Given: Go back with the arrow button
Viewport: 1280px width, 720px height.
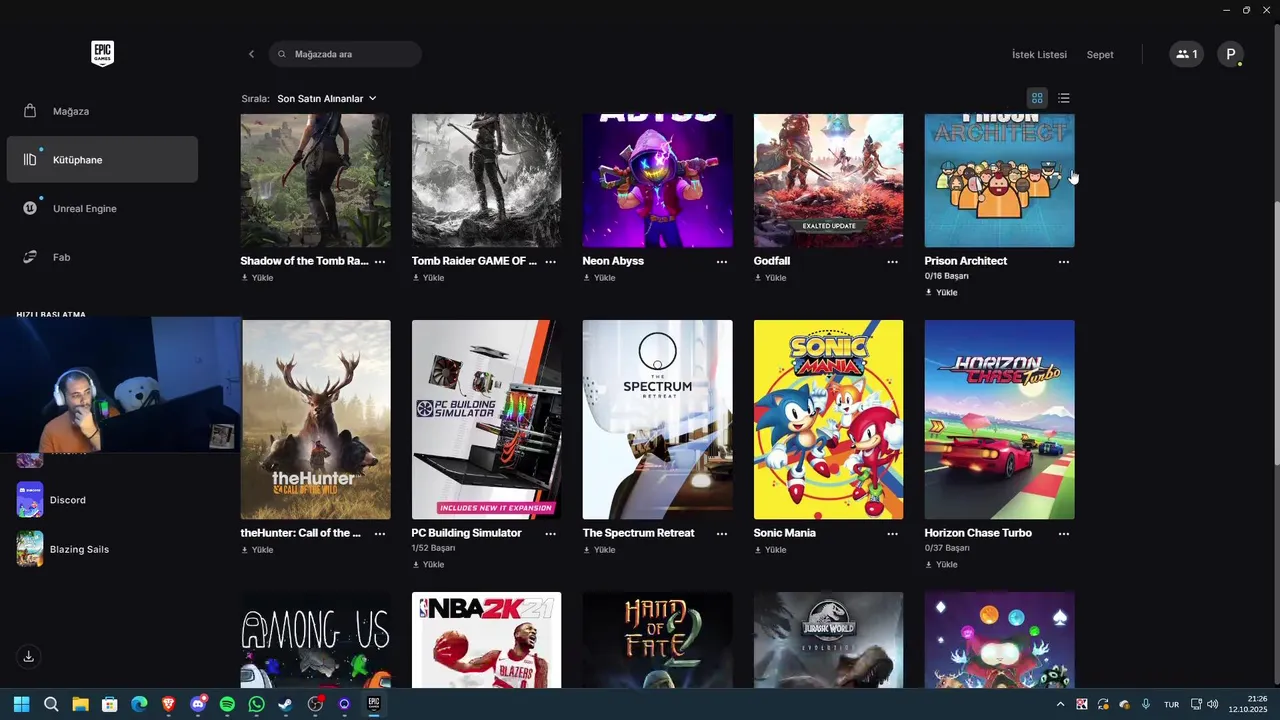Looking at the screenshot, I should tap(251, 54).
